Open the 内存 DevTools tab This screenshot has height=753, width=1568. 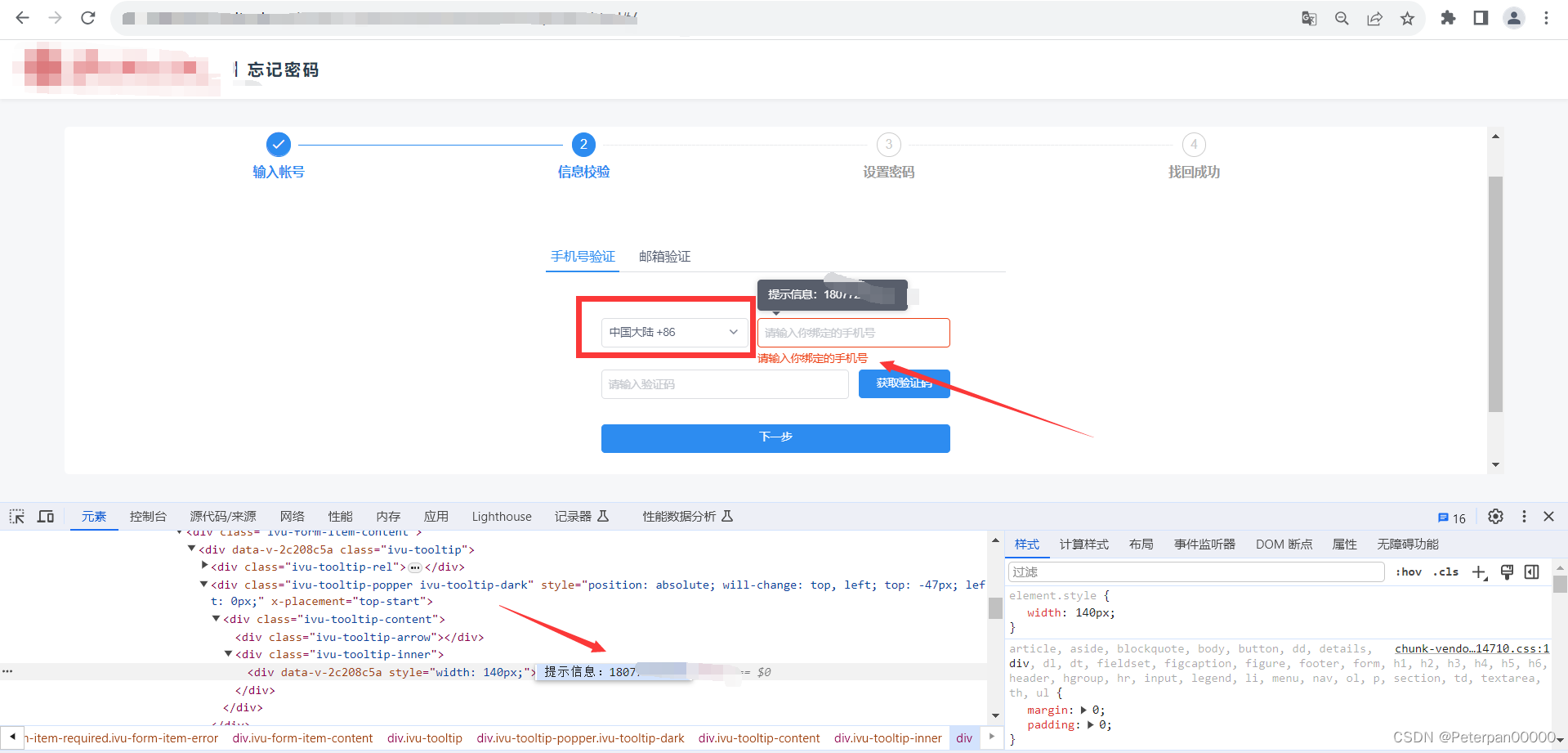coord(389,517)
